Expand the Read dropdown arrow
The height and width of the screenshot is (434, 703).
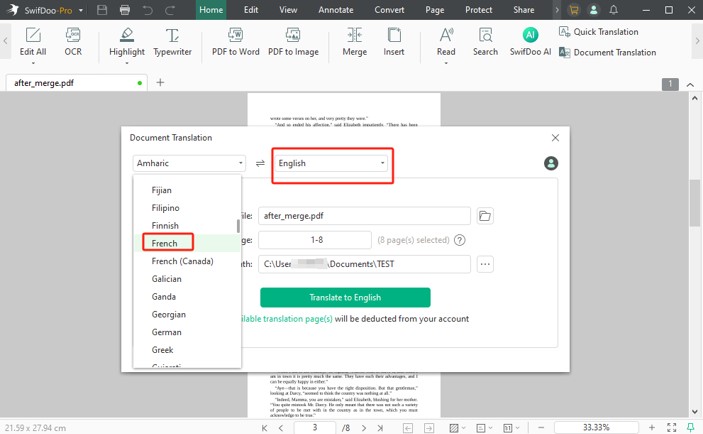click(446, 63)
